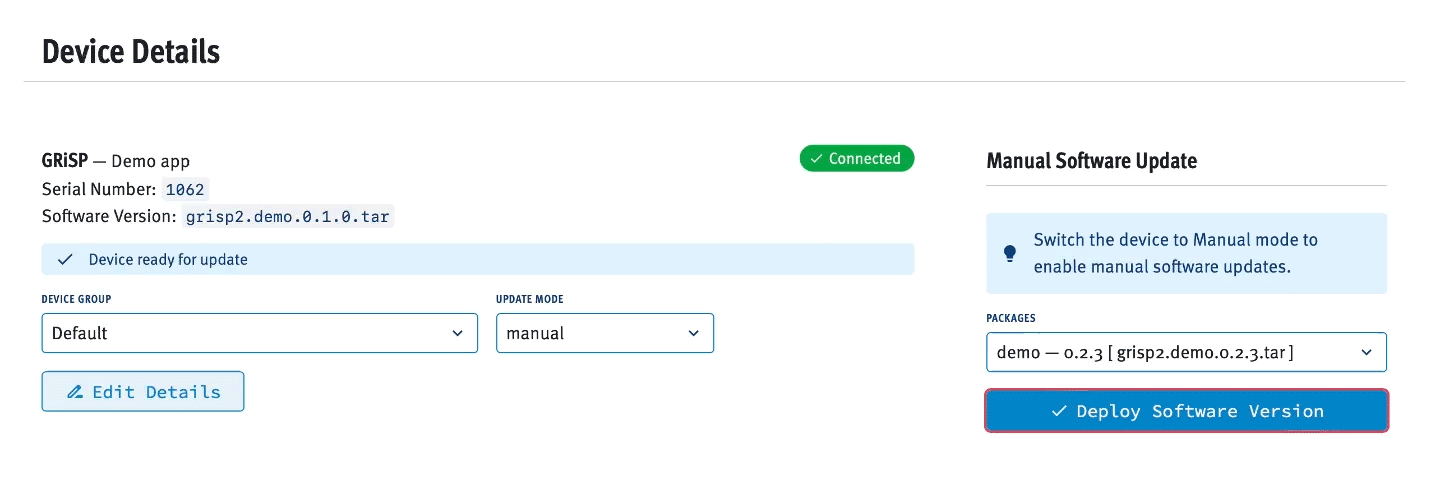This screenshot has height=480, width=1440.
Task: Click the GRiSP Demo app device name
Action: (116, 161)
